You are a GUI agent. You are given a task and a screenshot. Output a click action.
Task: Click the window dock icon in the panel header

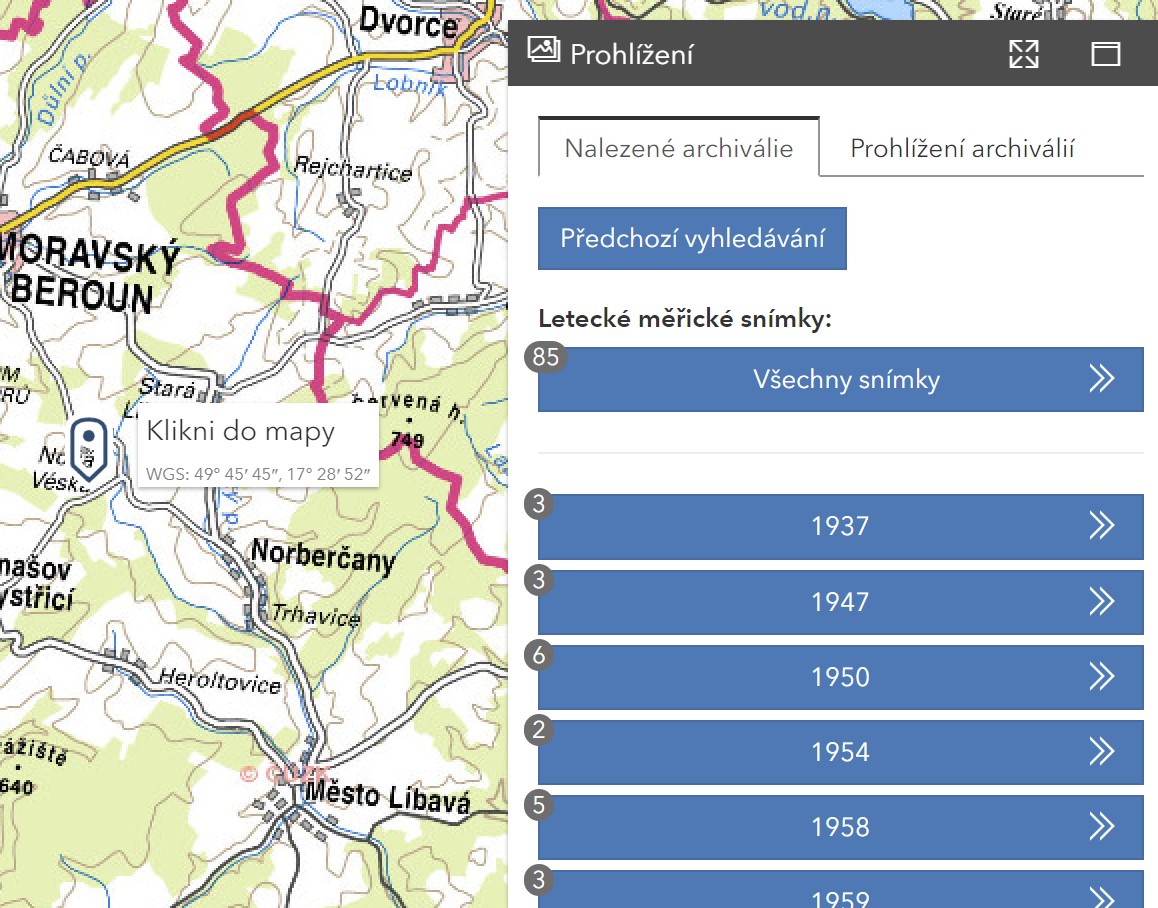pyautogui.click(x=1105, y=54)
